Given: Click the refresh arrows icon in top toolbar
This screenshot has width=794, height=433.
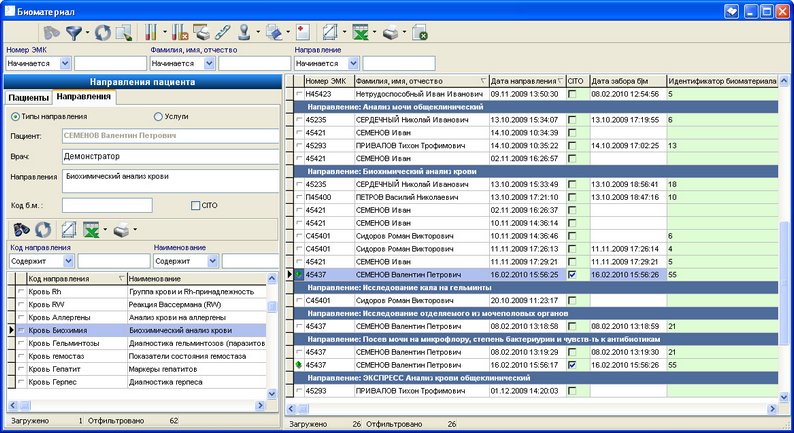Looking at the screenshot, I should [103, 33].
